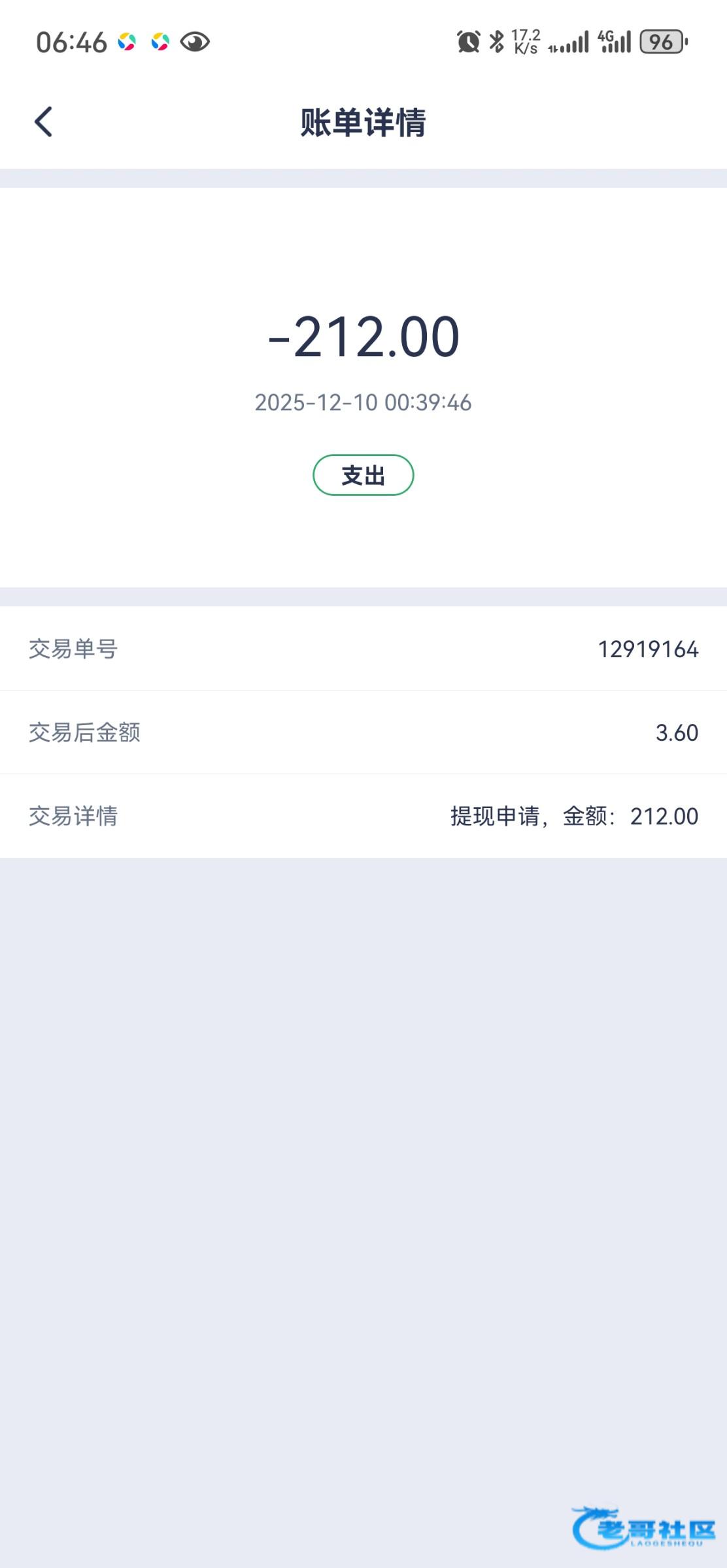727x1568 pixels.
Task: Tap the Bluetooth status icon
Action: 497,42
